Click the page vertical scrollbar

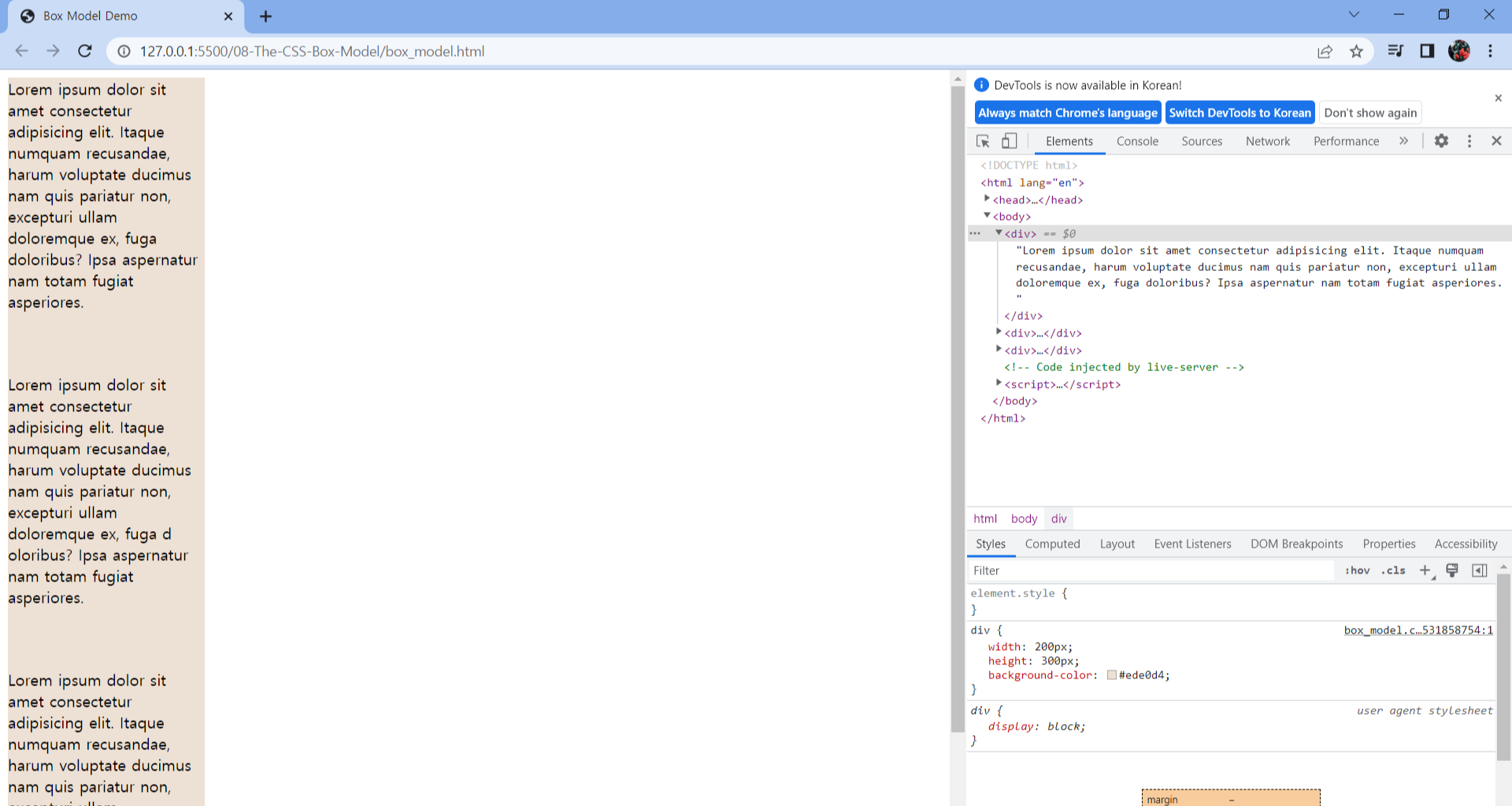point(958,410)
